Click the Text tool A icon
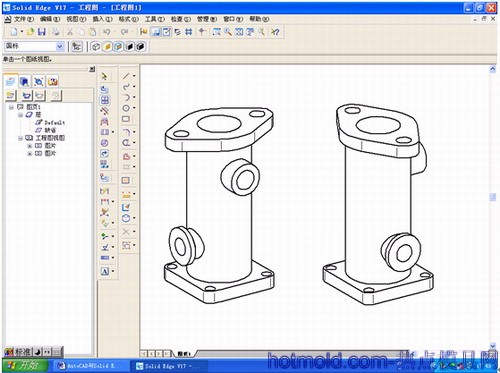The width and height of the screenshot is (500, 373). point(105,271)
